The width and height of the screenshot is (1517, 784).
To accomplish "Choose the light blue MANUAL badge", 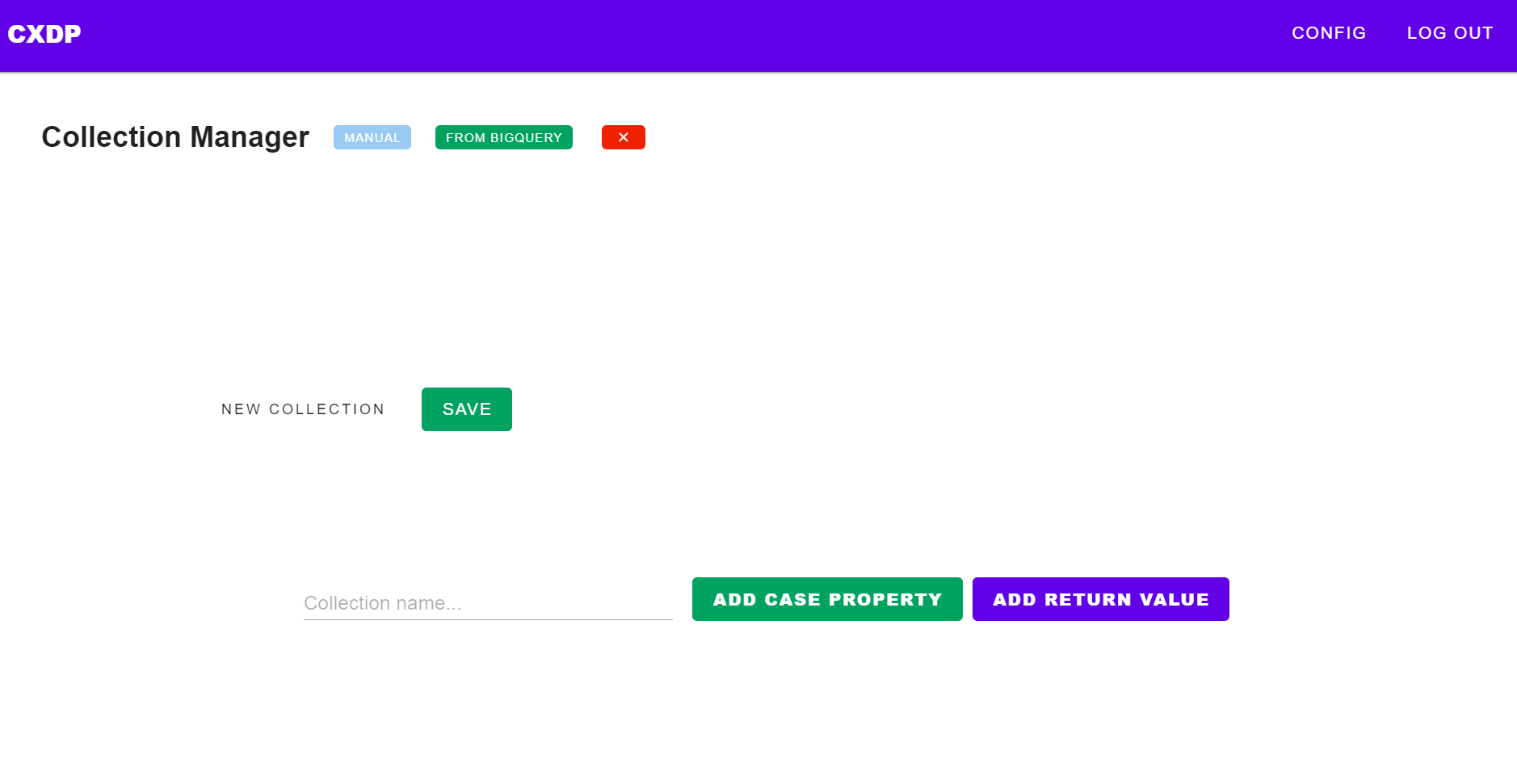I will tap(372, 137).
